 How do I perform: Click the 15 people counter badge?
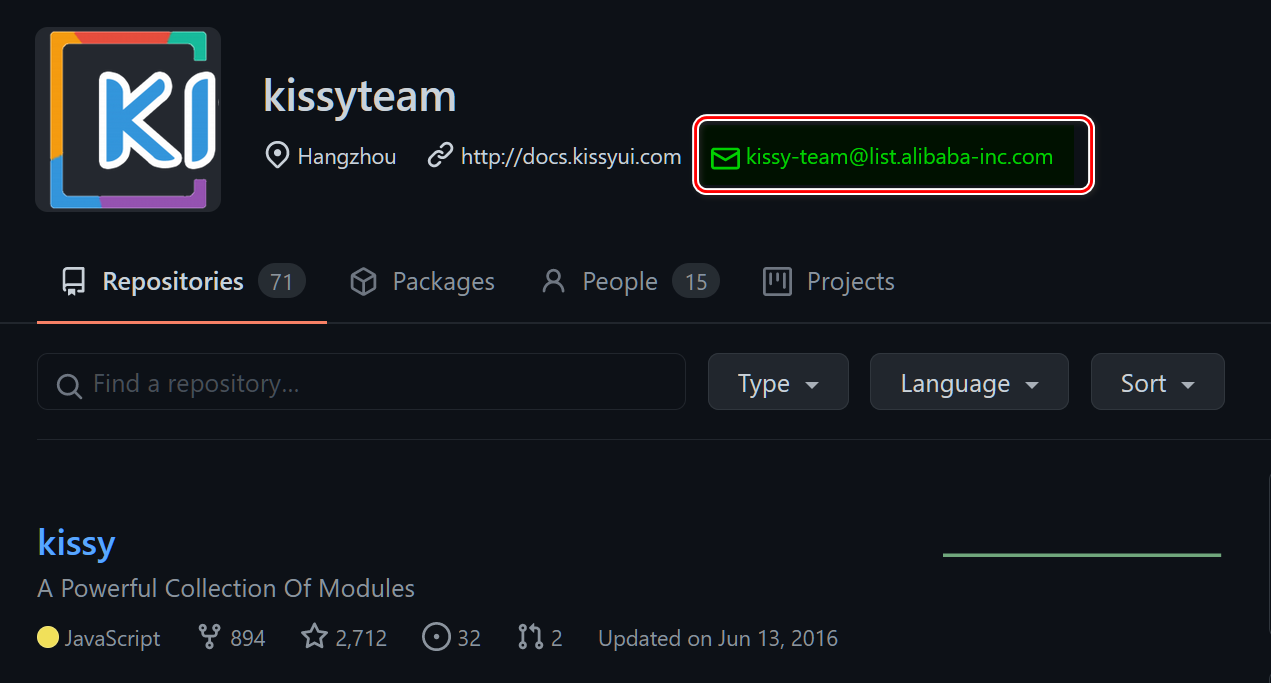(x=696, y=282)
